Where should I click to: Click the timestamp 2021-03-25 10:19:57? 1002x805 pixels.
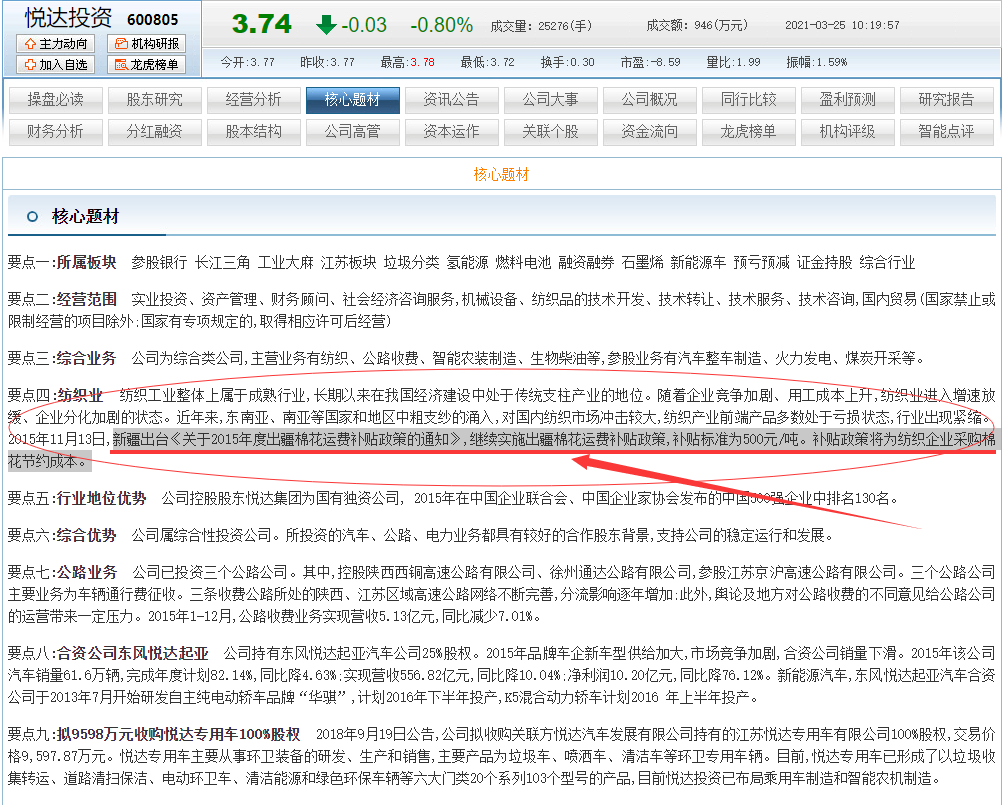[x=842, y=26]
